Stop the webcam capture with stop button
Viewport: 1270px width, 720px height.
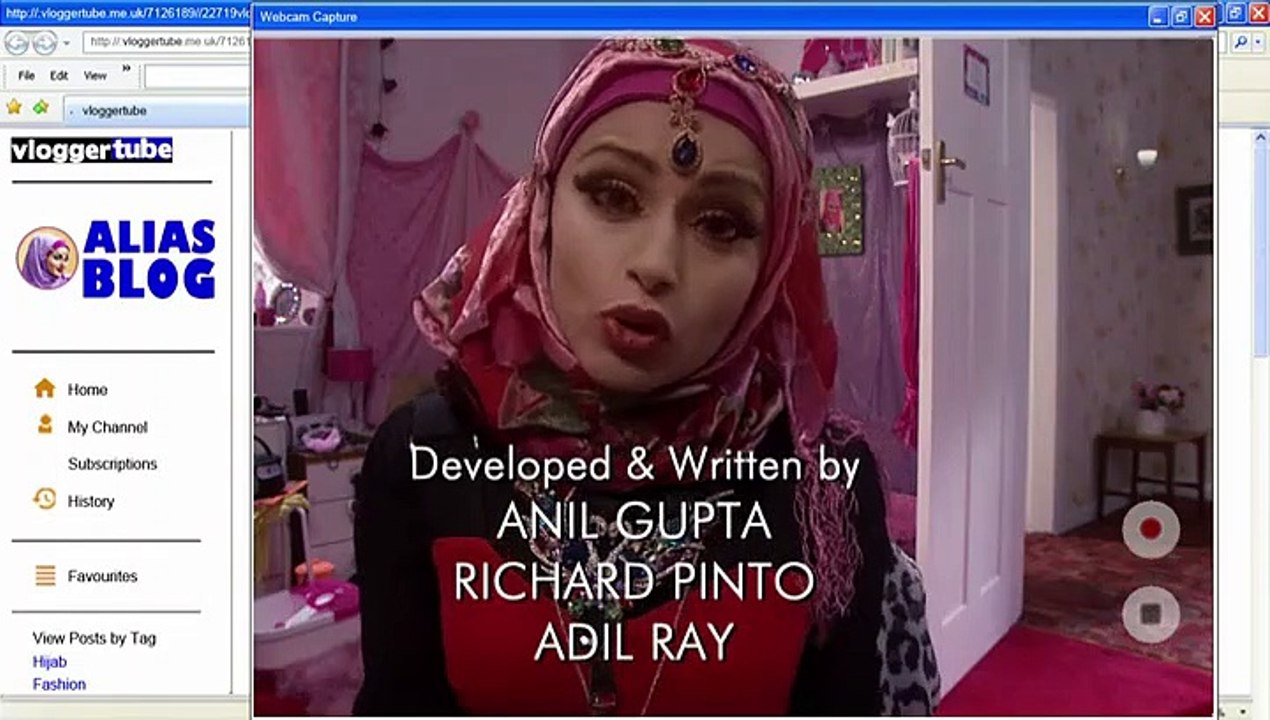pyautogui.click(x=1151, y=614)
